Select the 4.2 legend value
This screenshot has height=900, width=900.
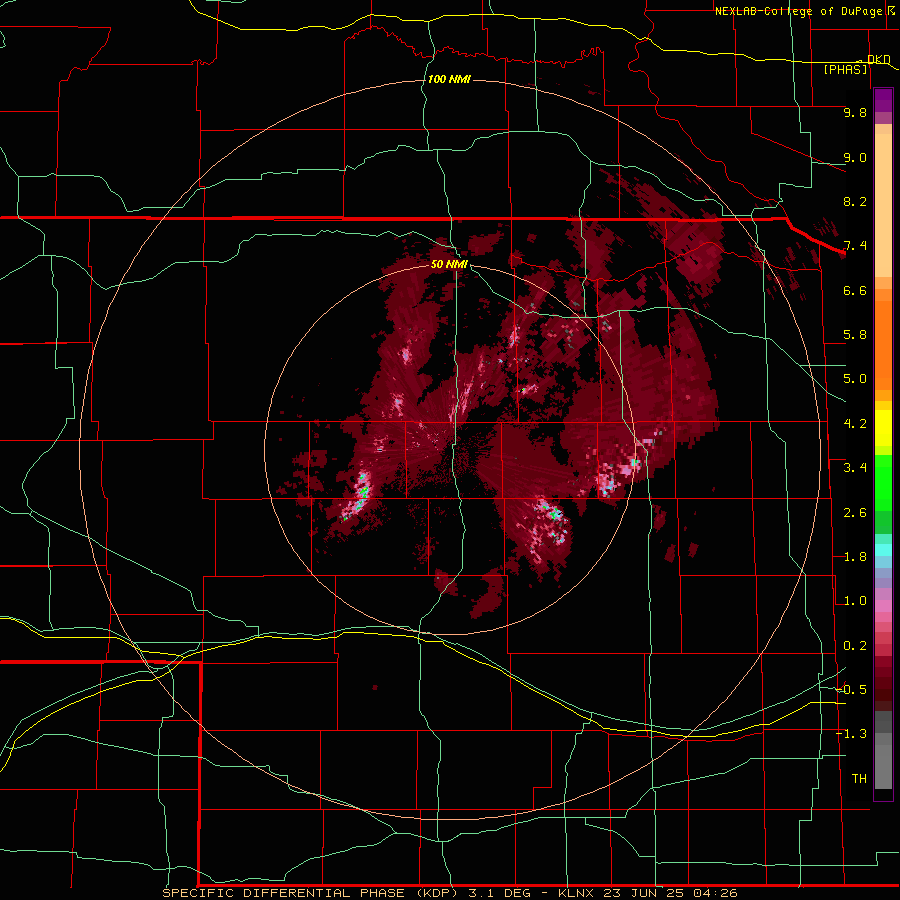[855, 424]
